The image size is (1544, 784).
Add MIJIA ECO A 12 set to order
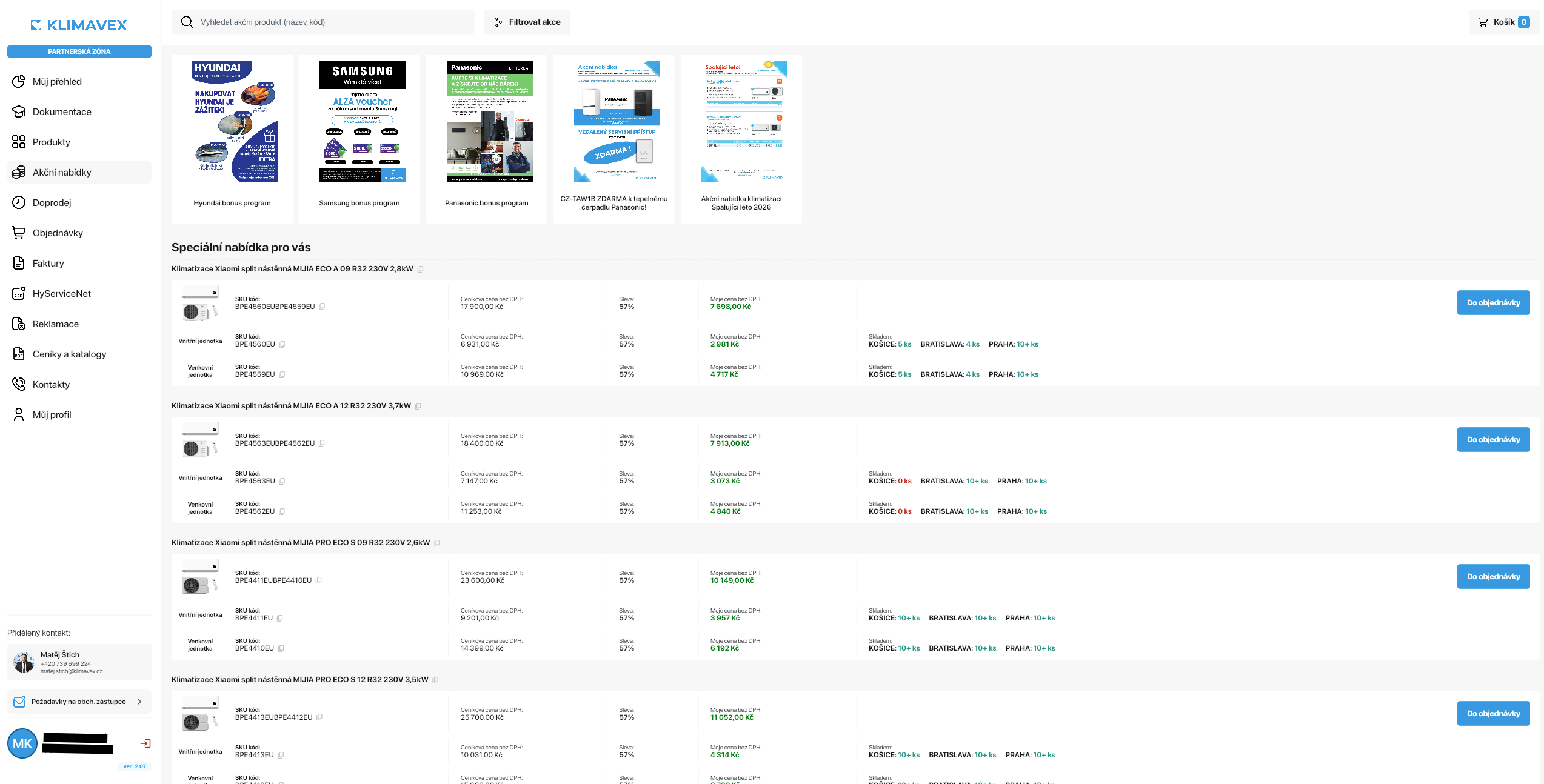[1493, 439]
